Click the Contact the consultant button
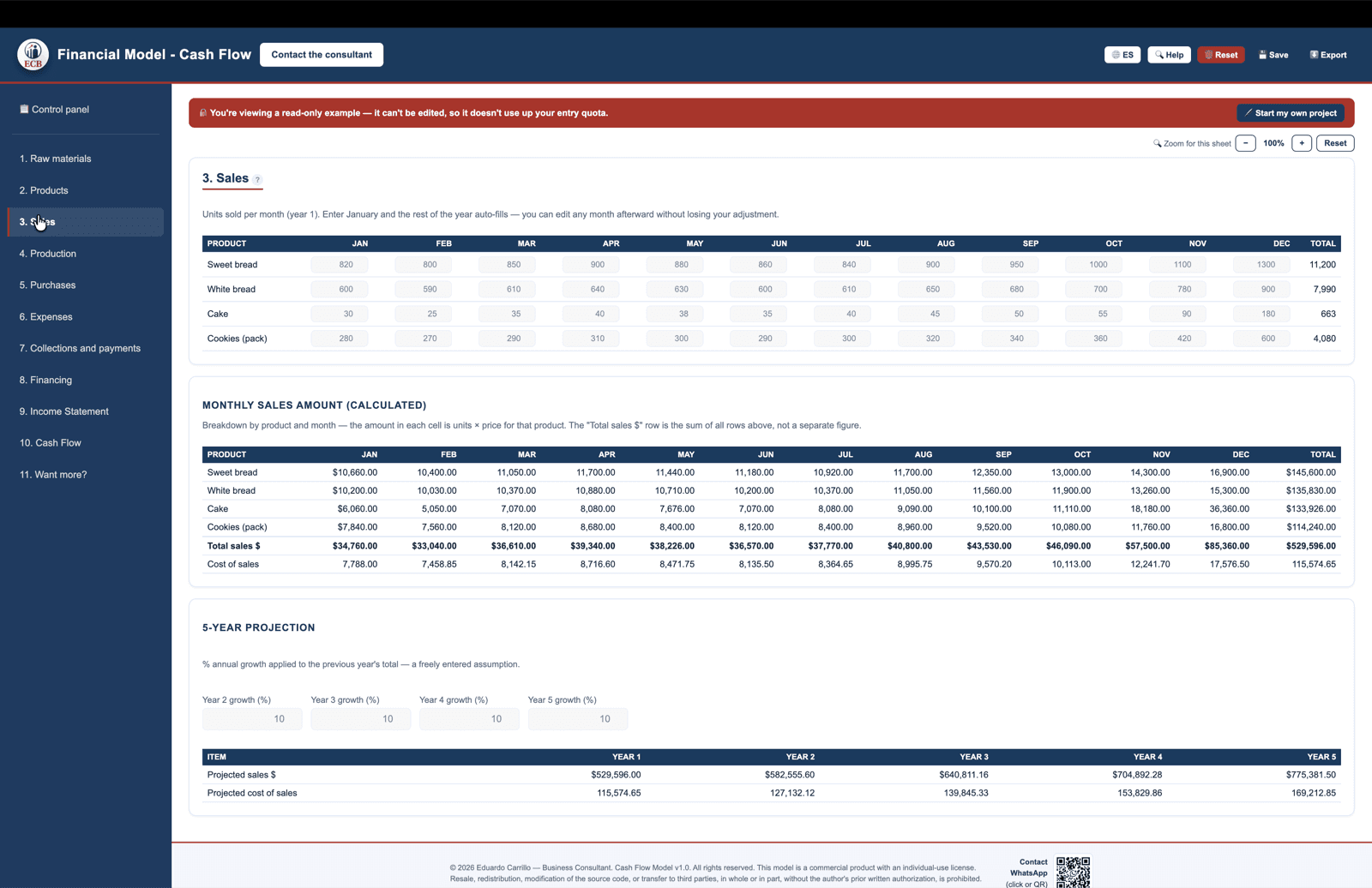1372x888 pixels. [x=322, y=55]
